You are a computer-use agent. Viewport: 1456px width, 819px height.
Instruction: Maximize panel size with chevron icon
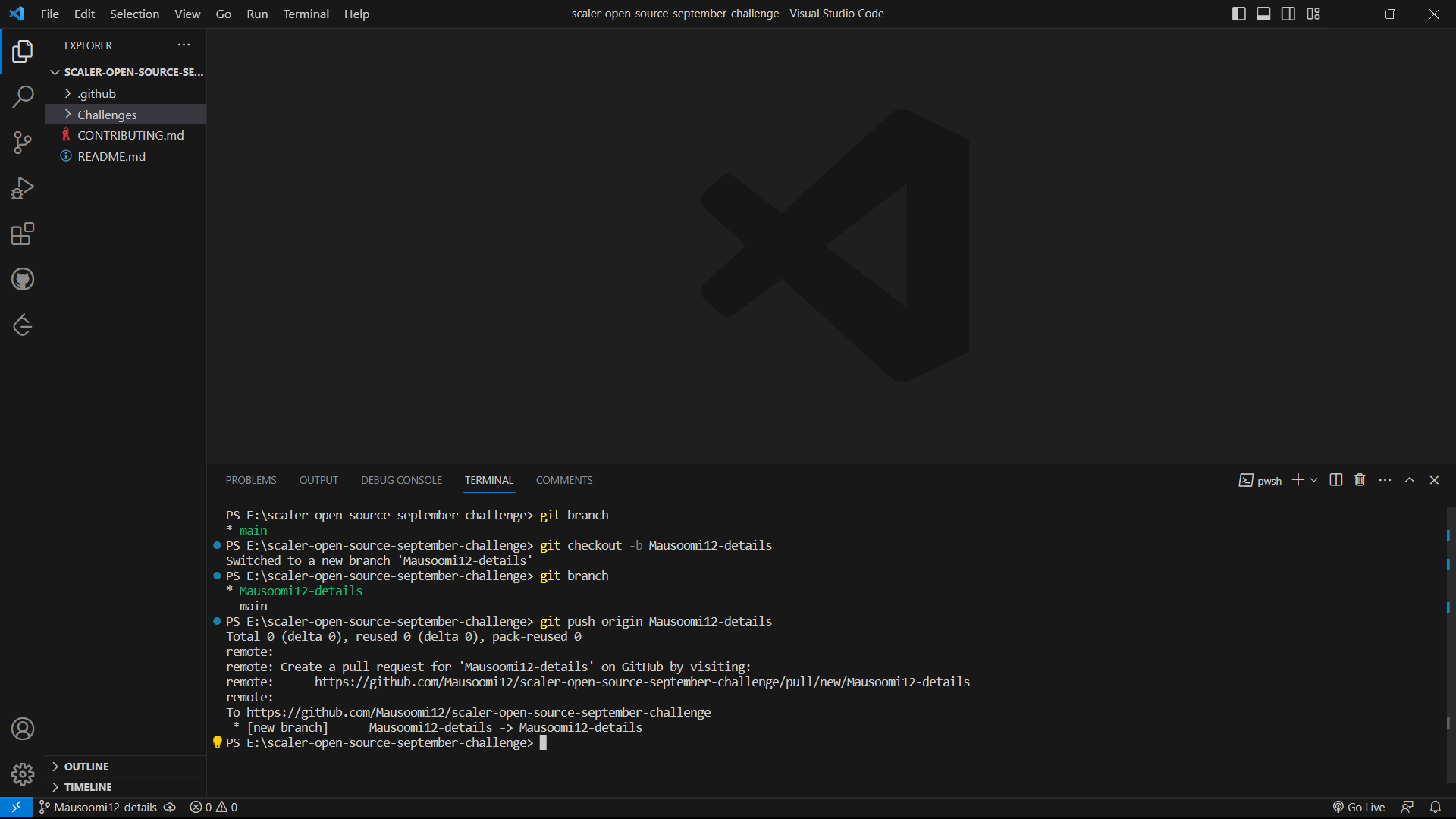coord(1410,479)
